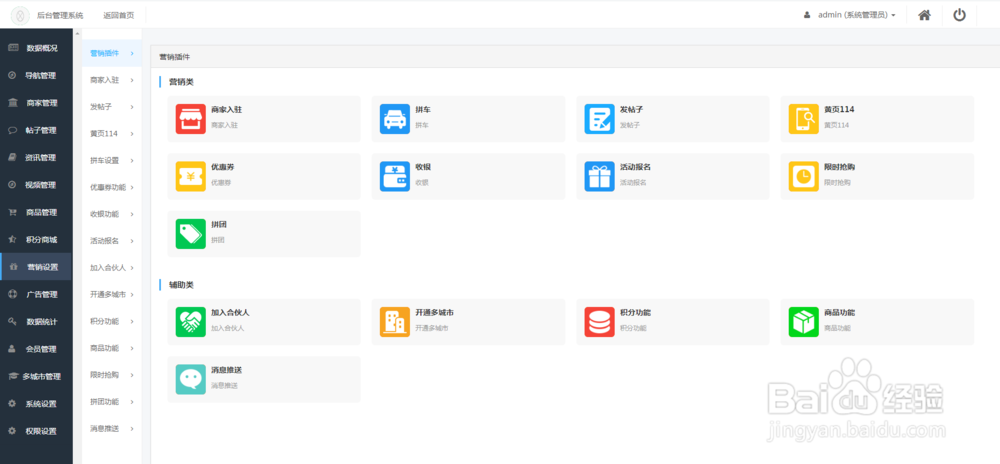The width and height of the screenshot is (1000, 464).
Task: Expand the 消息推送 submenu chevron
Action: pyautogui.click(x=132, y=428)
